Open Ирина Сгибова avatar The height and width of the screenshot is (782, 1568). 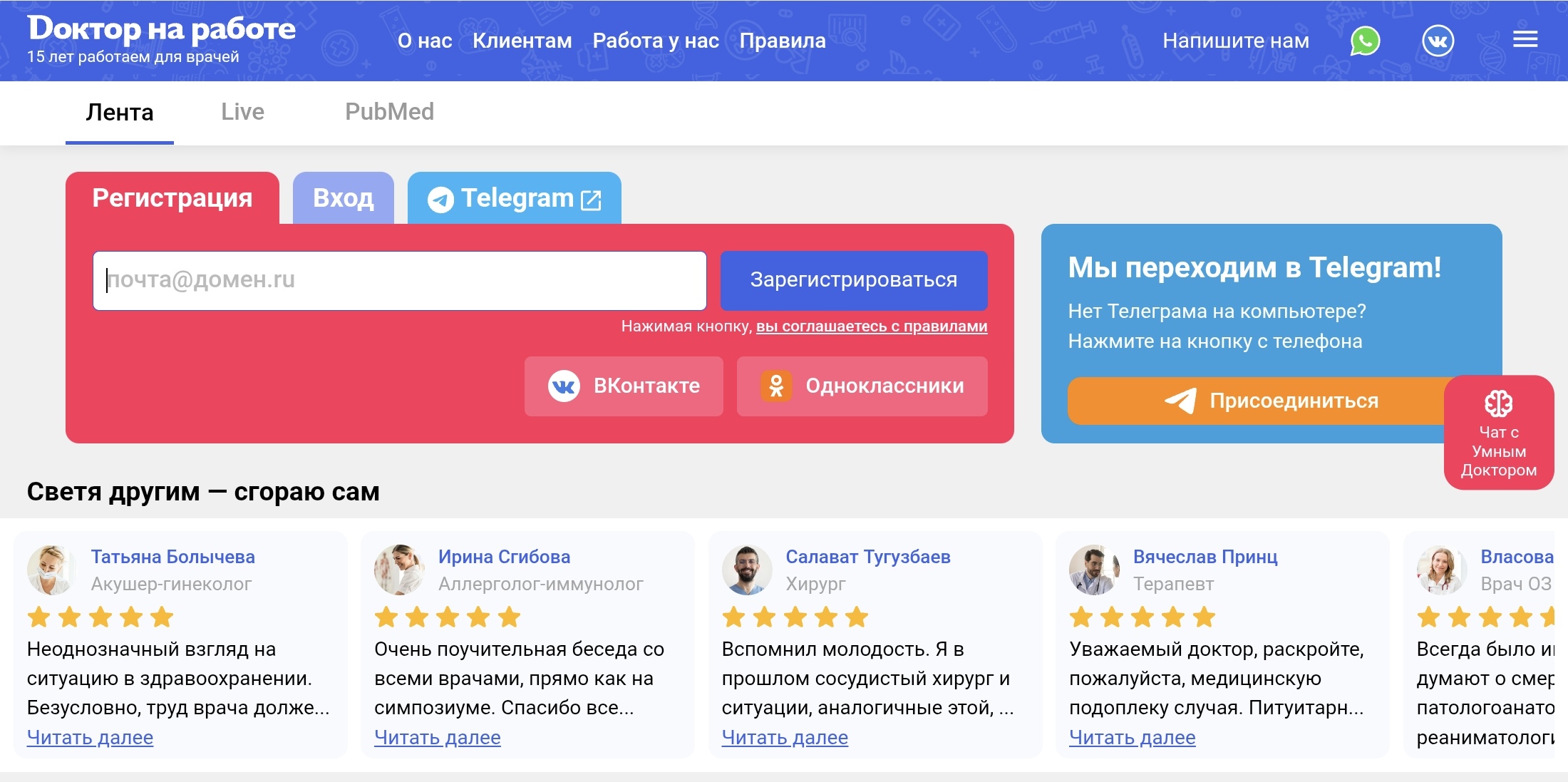[399, 570]
